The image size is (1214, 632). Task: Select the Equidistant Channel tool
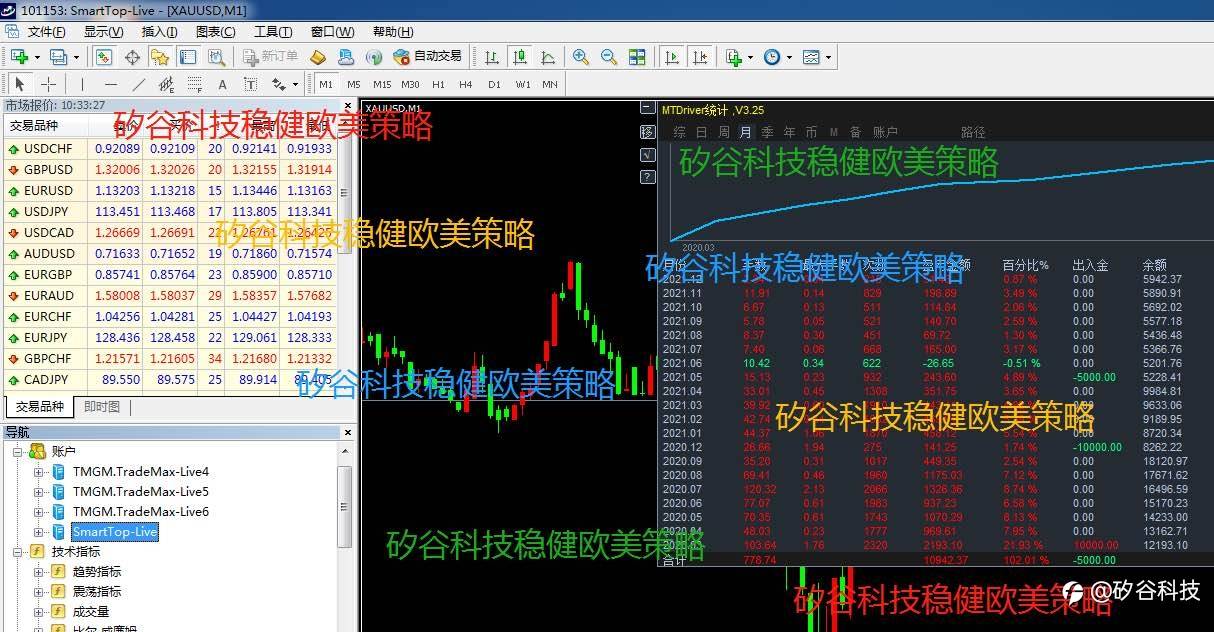(x=166, y=84)
